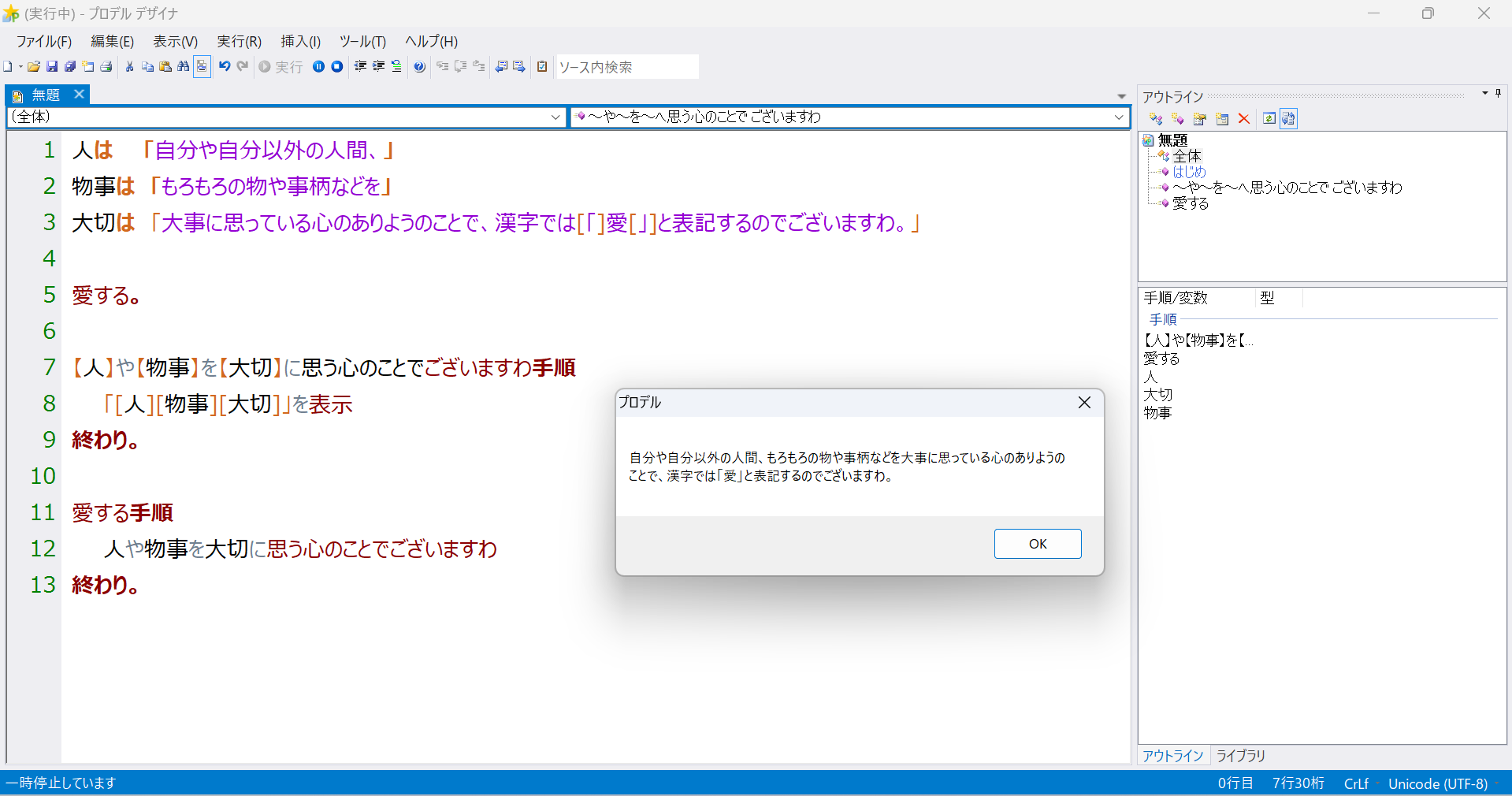The height and width of the screenshot is (796, 1512).
Task: Print the source code
Action: pos(106,67)
